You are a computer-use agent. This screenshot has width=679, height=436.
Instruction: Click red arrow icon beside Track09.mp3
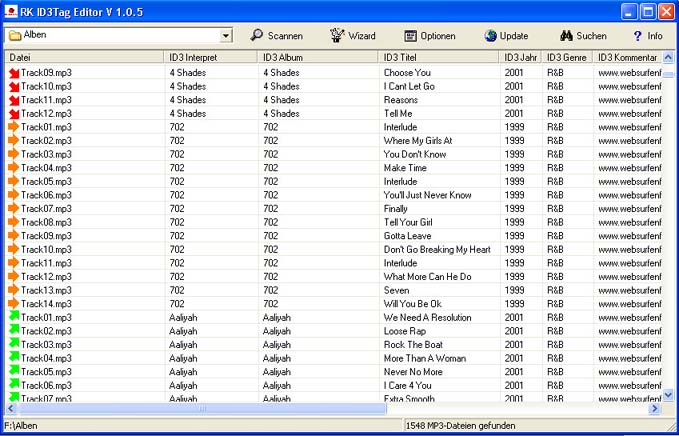click(13, 73)
